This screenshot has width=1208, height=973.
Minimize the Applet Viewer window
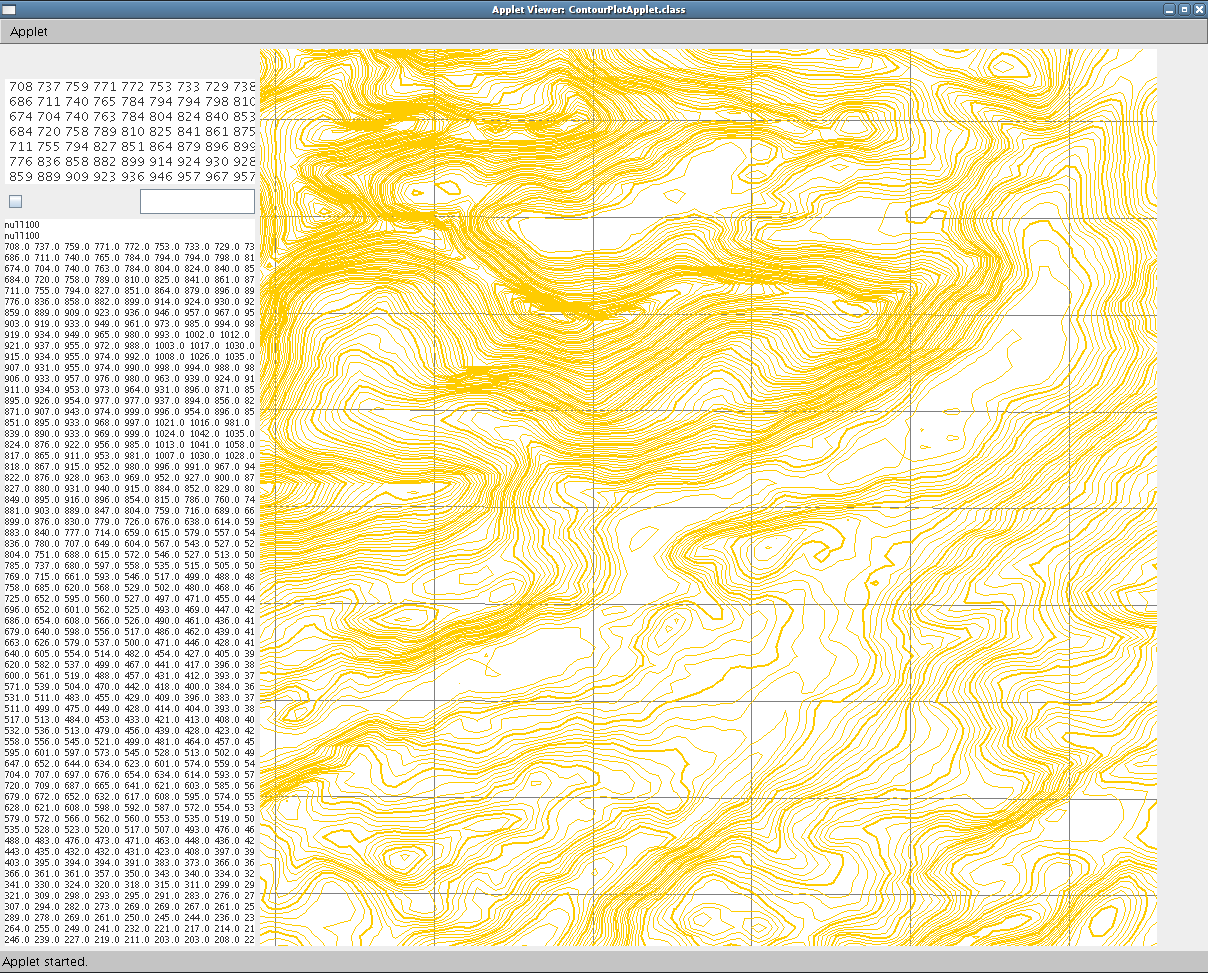pos(1169,9)
